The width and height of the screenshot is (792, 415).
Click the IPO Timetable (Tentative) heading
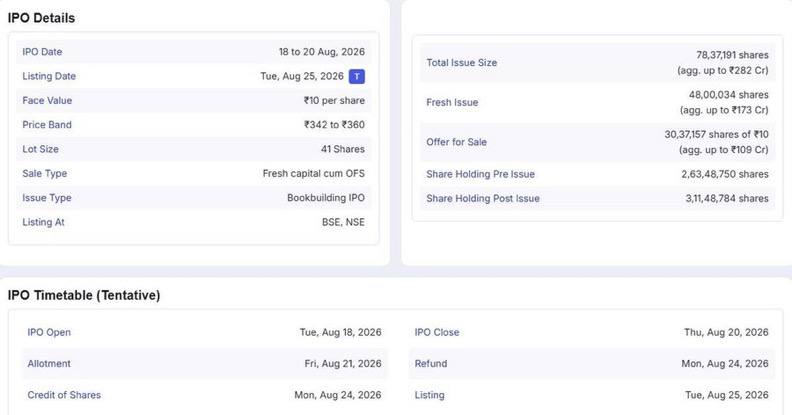pos(84,295)
